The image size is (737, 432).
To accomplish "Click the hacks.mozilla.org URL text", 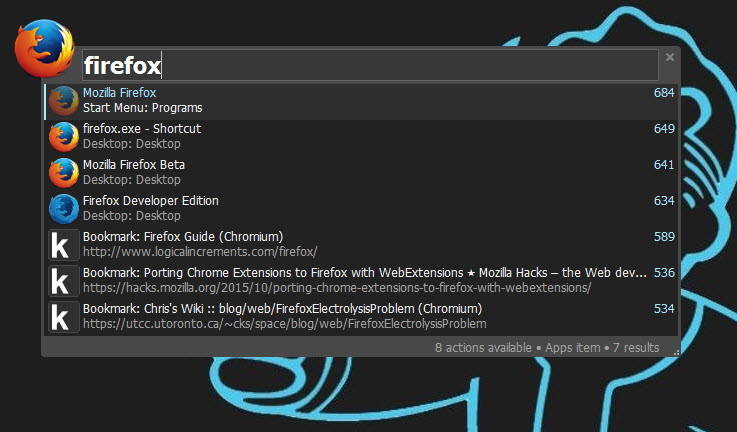I will click(337, 288).
